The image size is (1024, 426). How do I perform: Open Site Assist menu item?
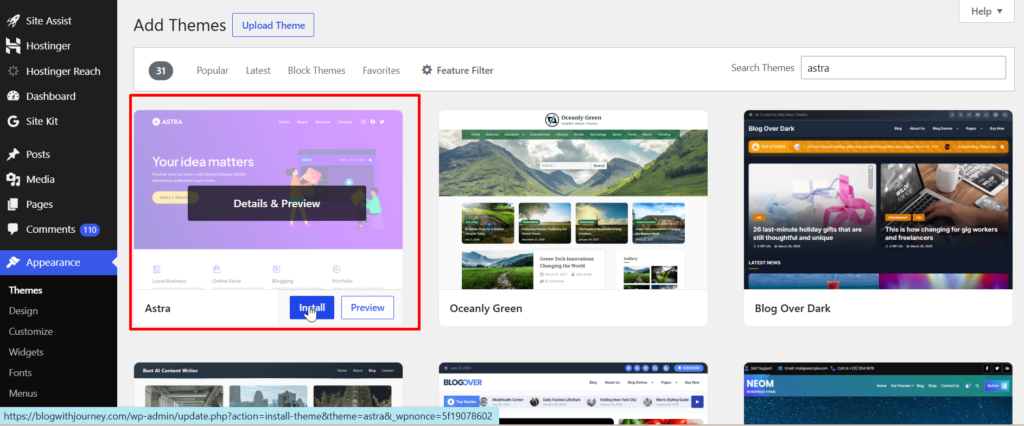(48, 21)
